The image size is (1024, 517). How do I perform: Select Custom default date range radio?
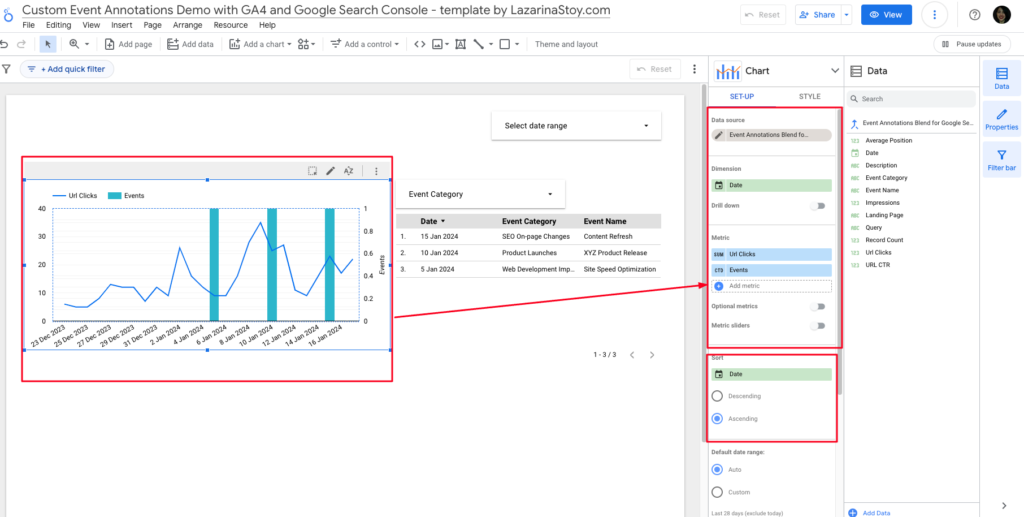pyautogui.click(x=717, y=492)
